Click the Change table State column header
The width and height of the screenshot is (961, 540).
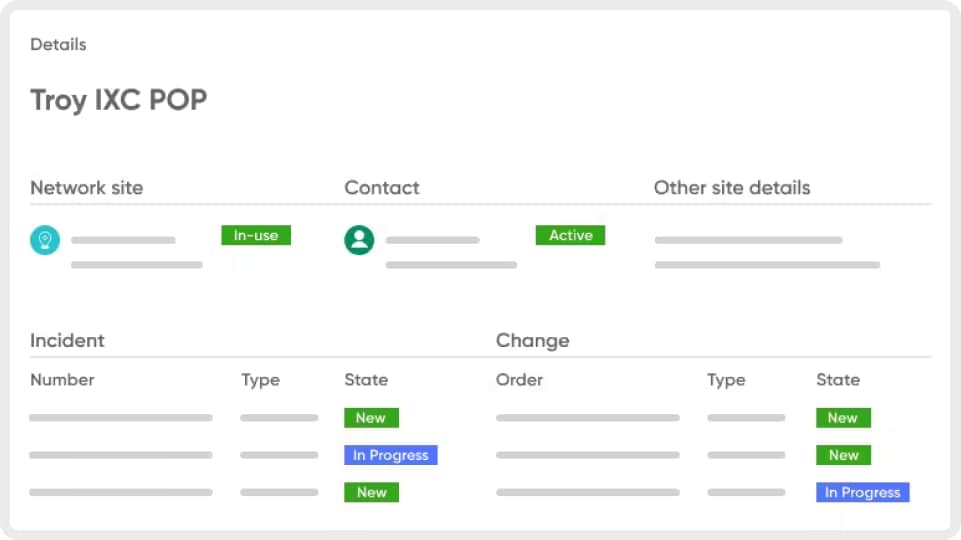(838, 380)
